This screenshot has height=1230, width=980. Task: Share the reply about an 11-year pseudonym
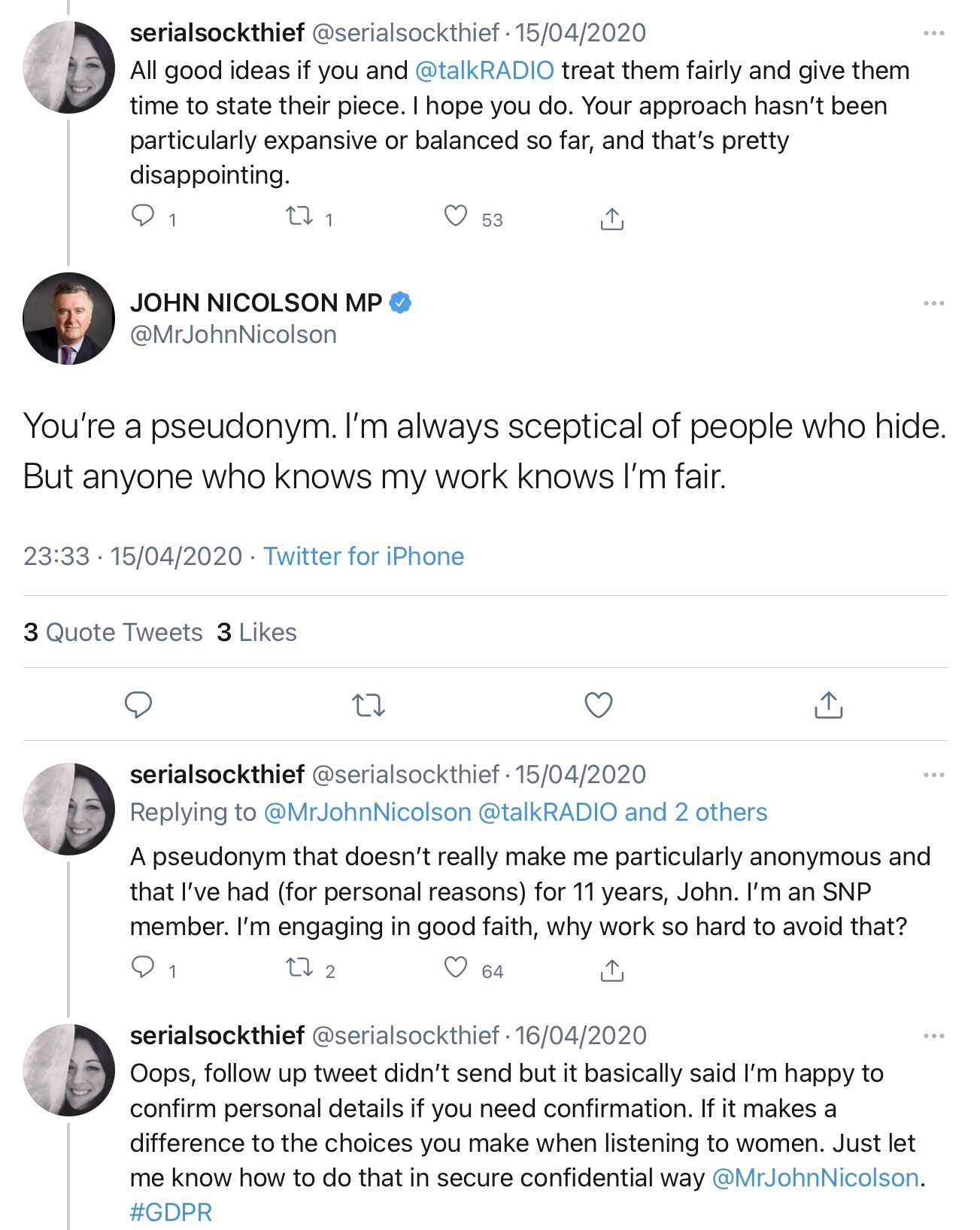612,970
